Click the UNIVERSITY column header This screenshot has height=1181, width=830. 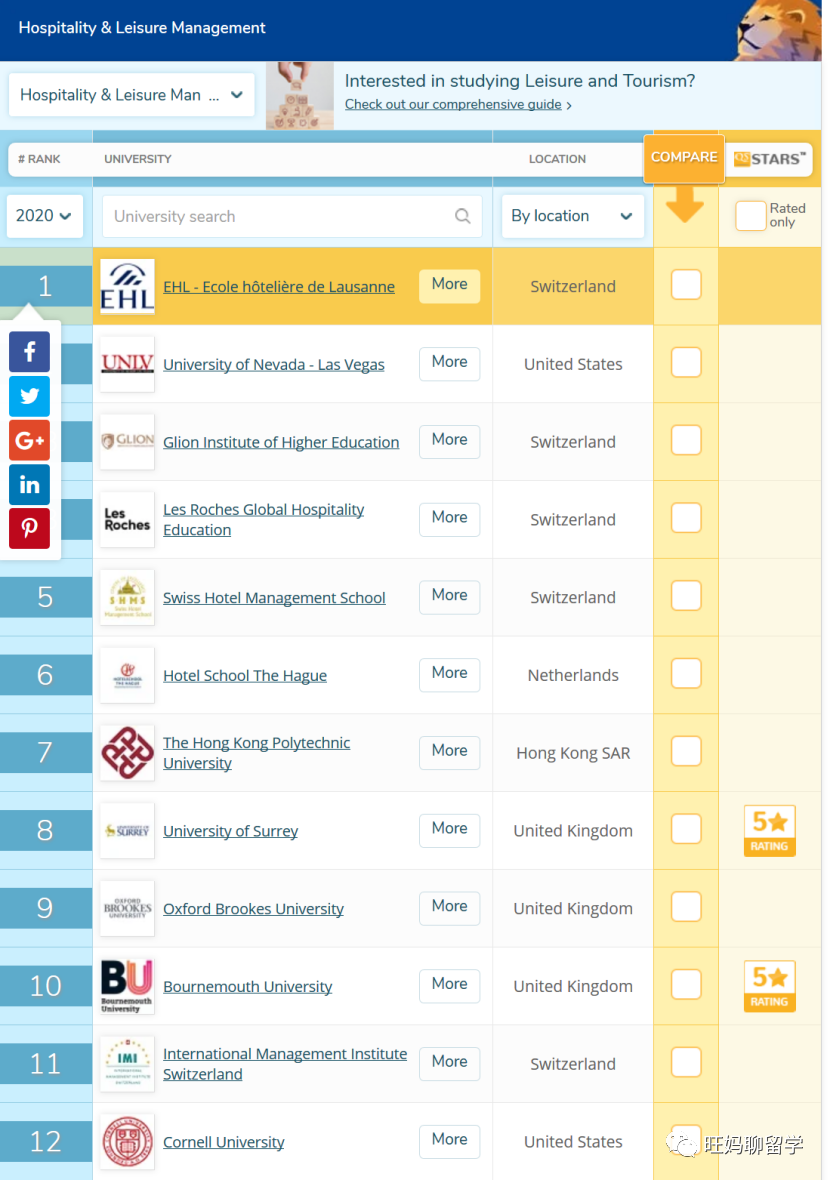click(138, 159)
